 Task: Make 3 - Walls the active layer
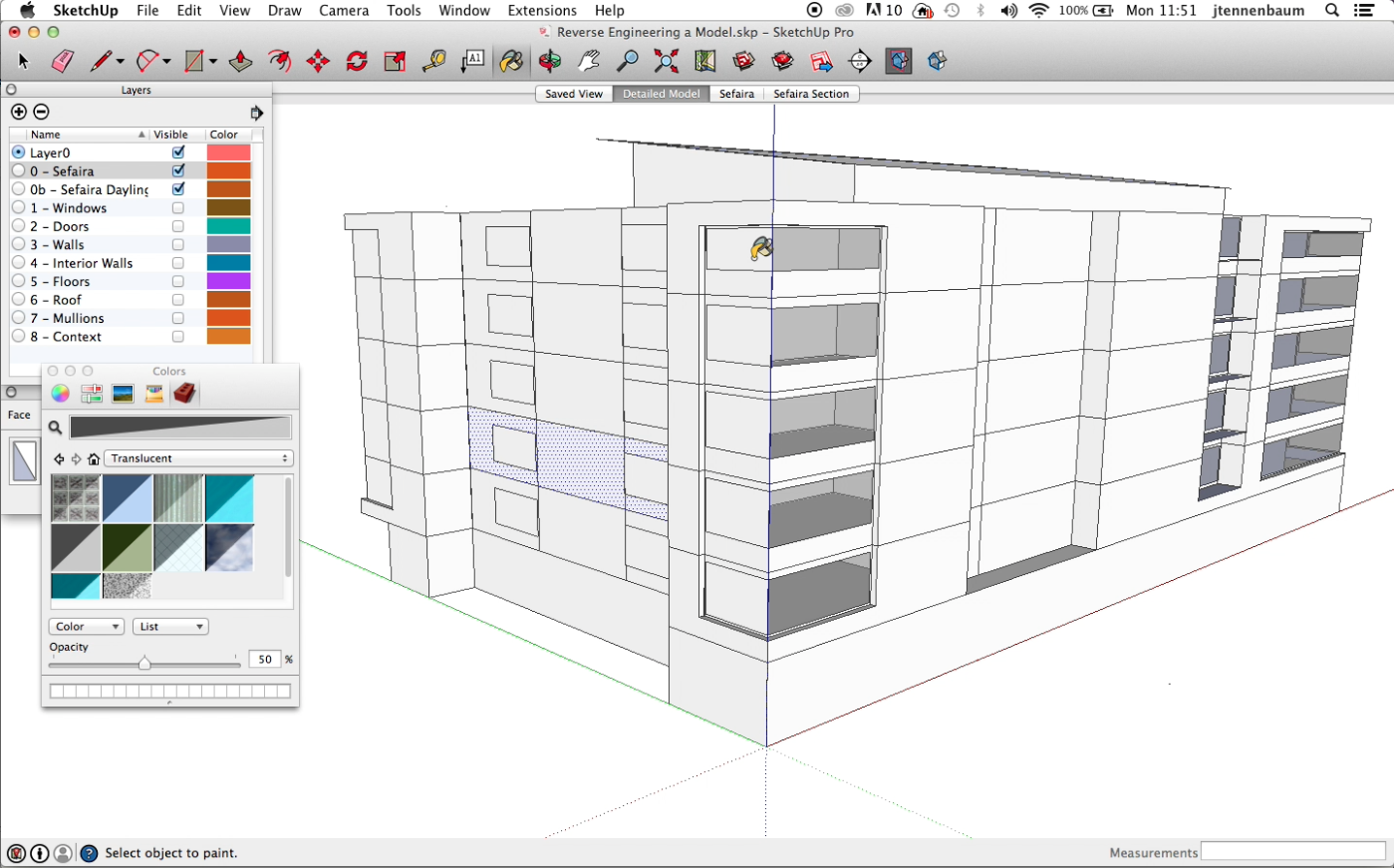[18, 245]
